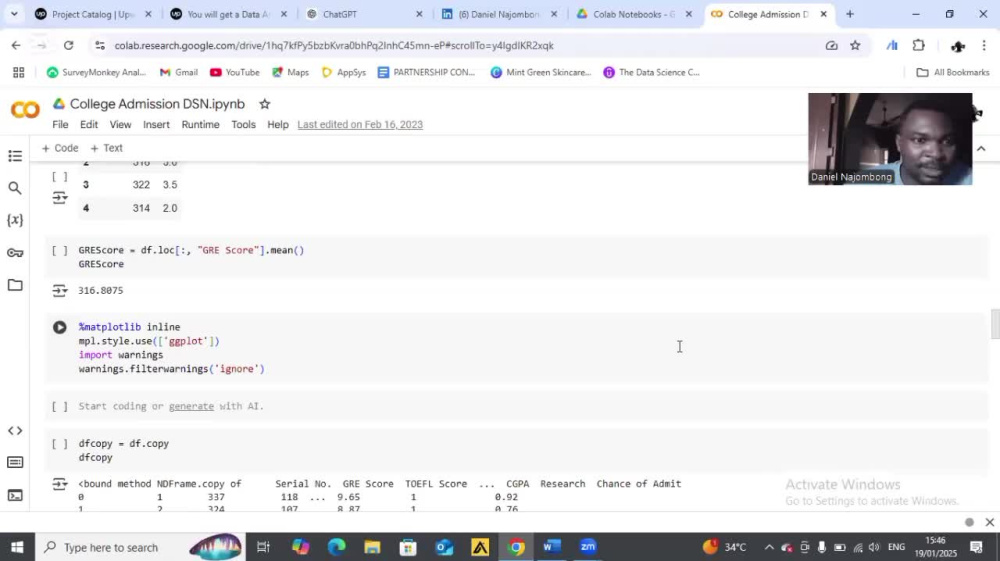Click the Windows Start button
The width and height of the screenshot is (1000, 561).
pos(17,547)
